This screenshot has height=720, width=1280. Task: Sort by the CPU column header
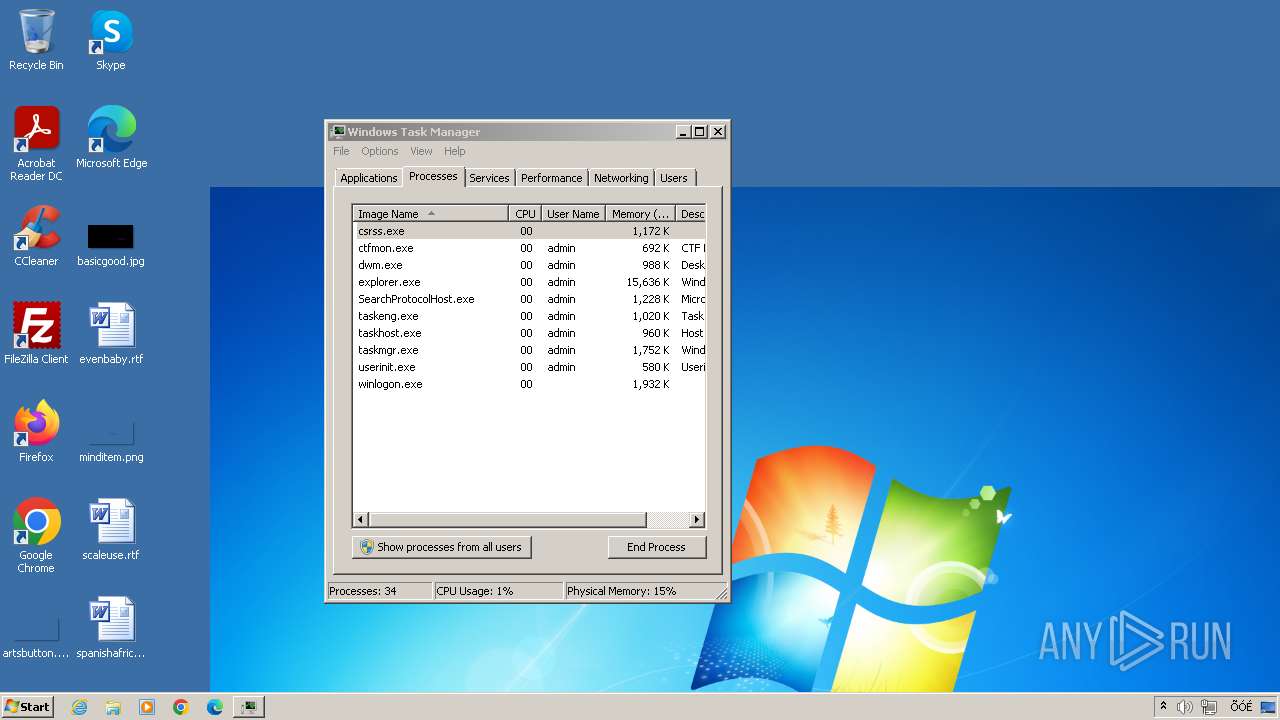[x=525, y=214]
